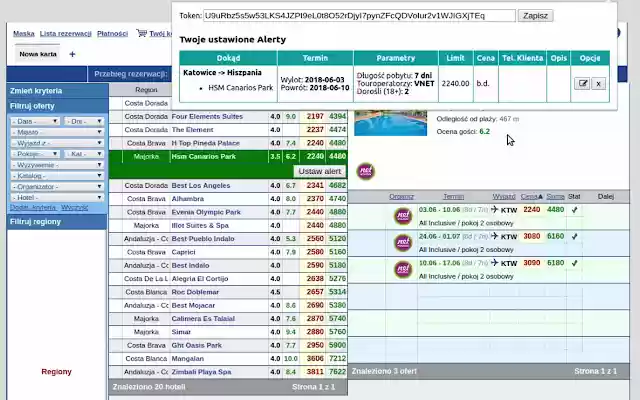Select the 24.06 - 01.07 offer term
This screenshot has height=400, width=640.
[x=439, y=236]
